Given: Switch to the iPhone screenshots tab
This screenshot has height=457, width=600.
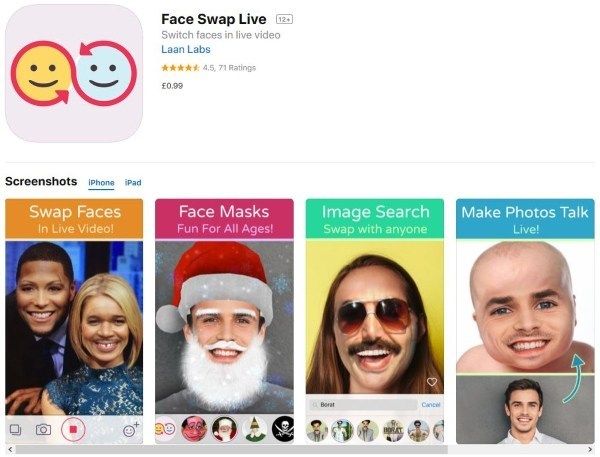Looking at the screenshot, I should tap(101, 183).
